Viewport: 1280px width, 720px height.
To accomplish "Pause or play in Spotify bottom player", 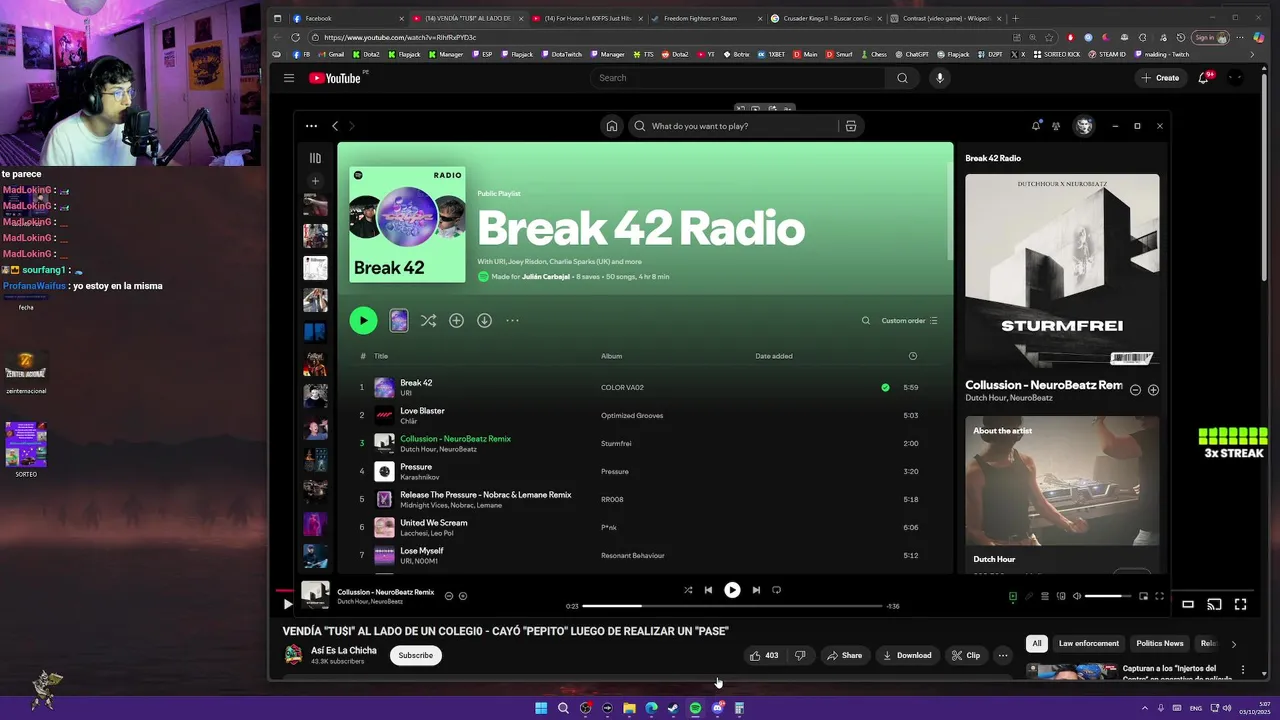I will tap(732, 590).
